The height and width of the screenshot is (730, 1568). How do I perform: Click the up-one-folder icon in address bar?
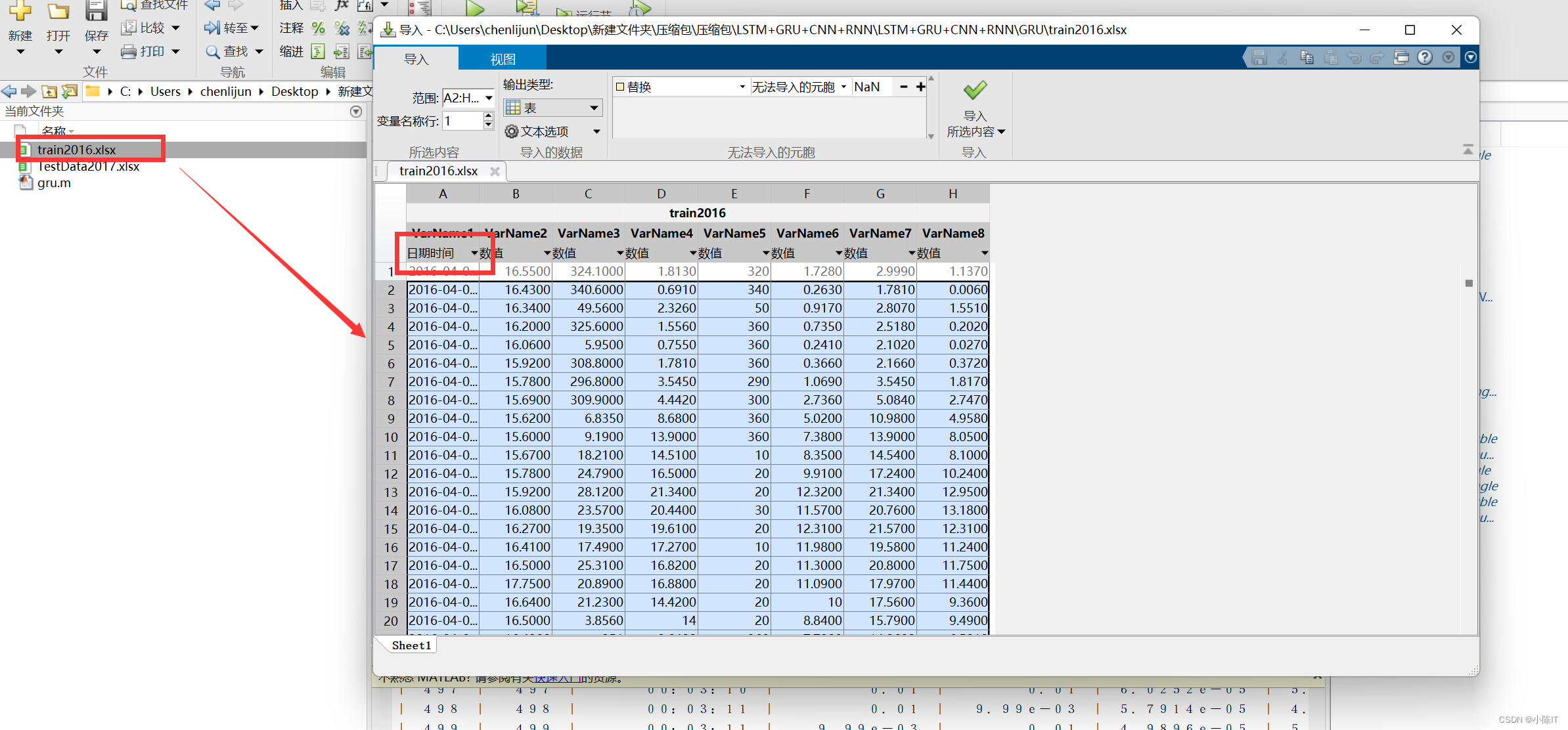point(49,91)
